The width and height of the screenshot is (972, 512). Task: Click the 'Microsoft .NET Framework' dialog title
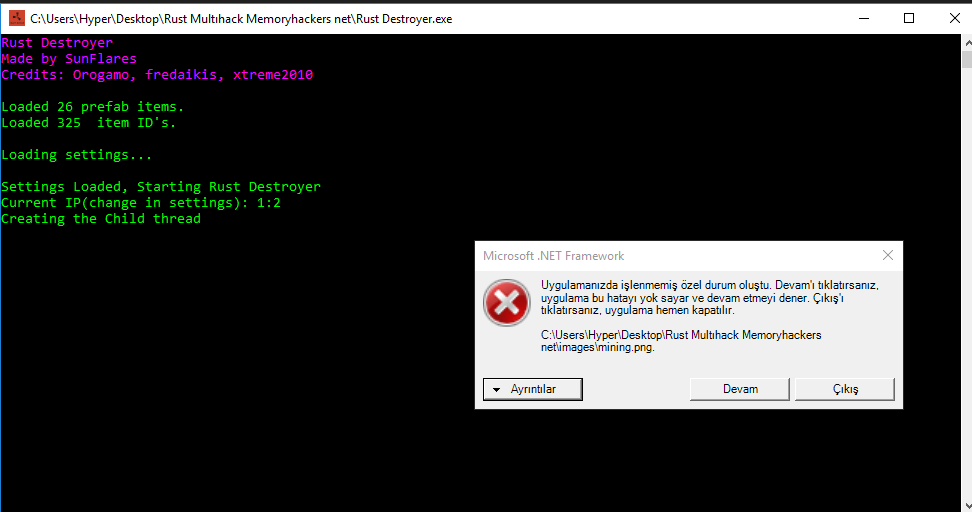tap(554, 256)
